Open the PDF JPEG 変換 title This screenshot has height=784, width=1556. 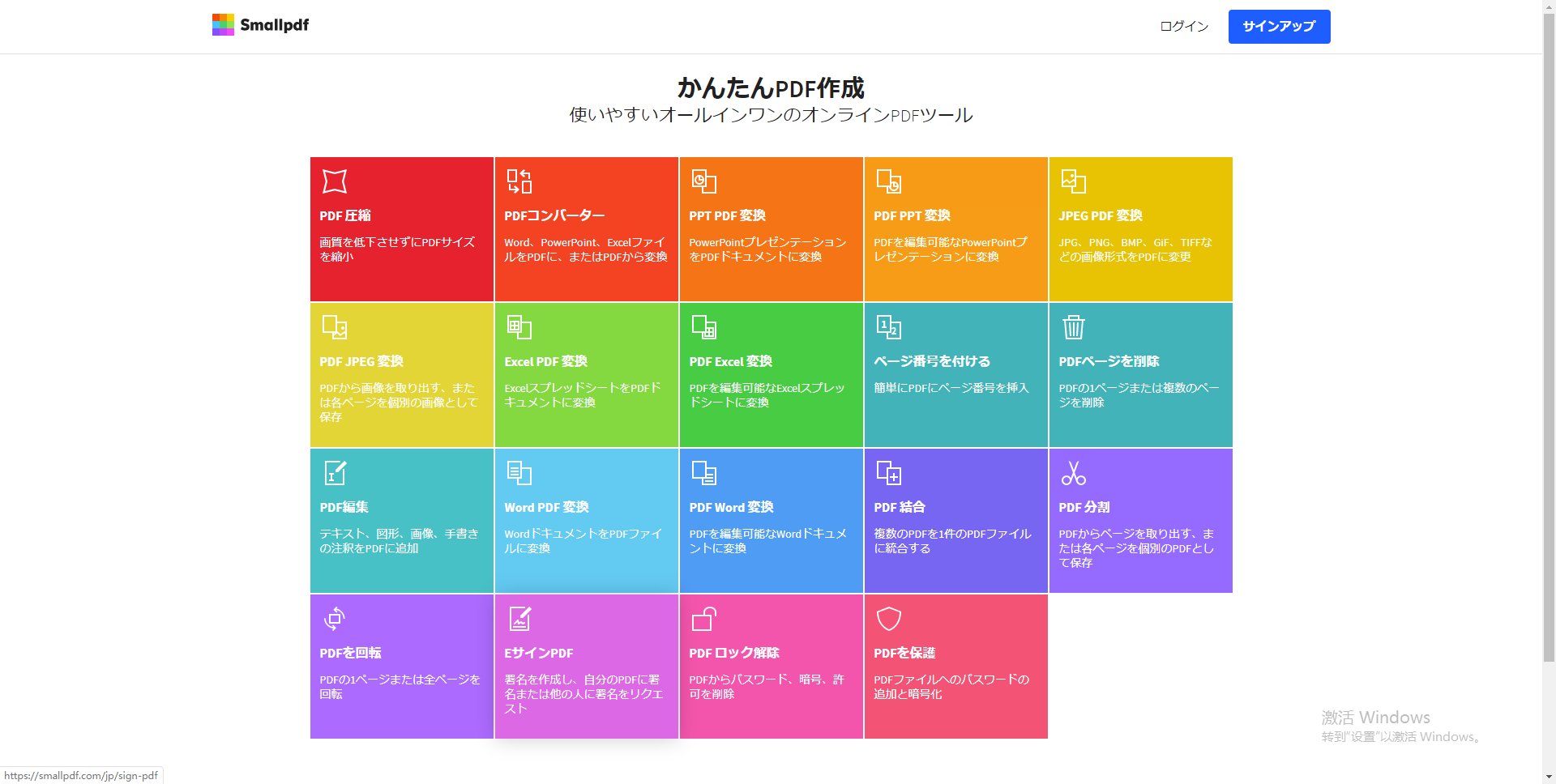click(361, 361)
